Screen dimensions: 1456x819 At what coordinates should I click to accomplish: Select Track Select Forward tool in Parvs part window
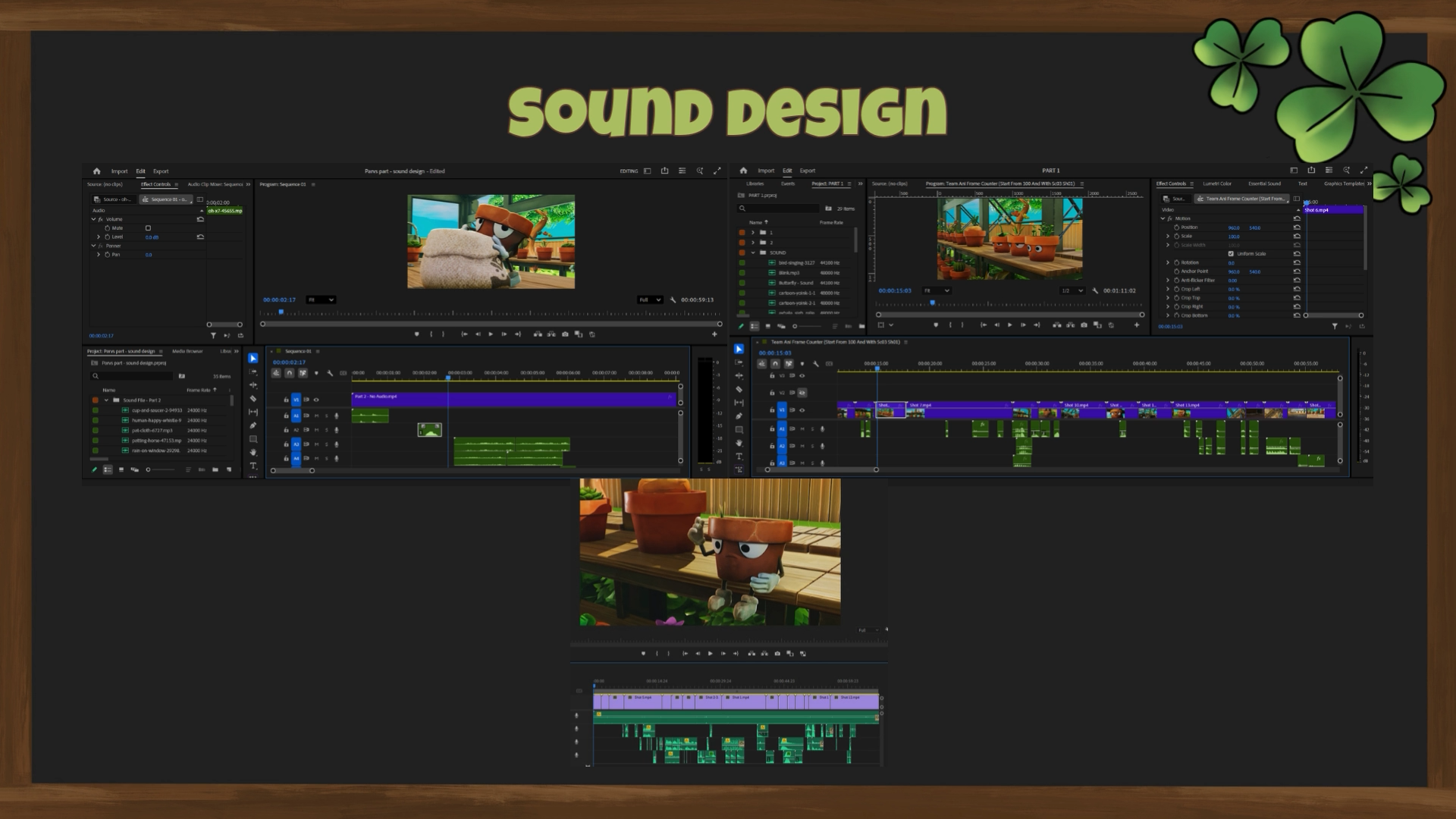point(253,372)
